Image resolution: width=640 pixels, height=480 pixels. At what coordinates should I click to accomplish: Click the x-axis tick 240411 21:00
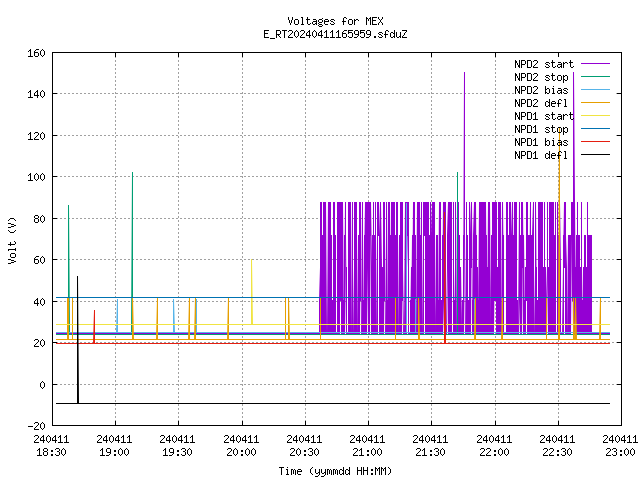click(x=367, y=446)
